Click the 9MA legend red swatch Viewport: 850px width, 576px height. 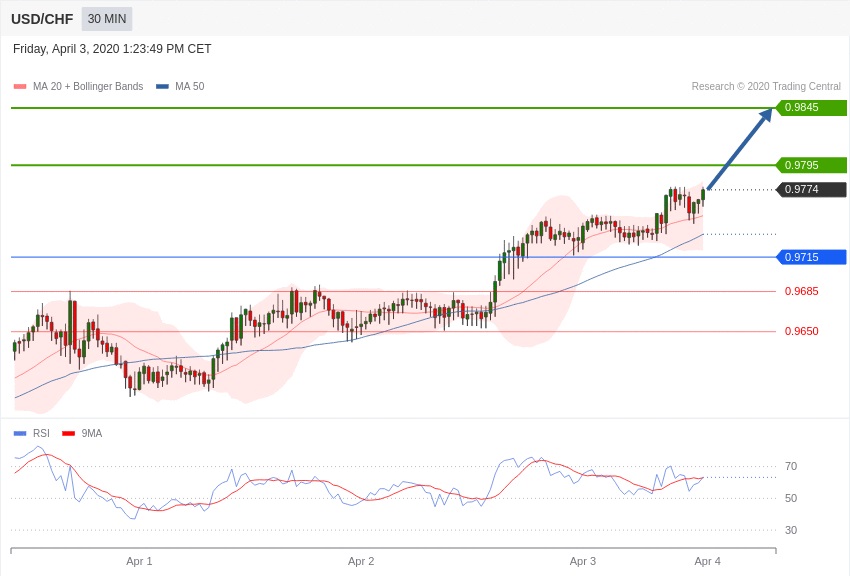coord(68,433)
